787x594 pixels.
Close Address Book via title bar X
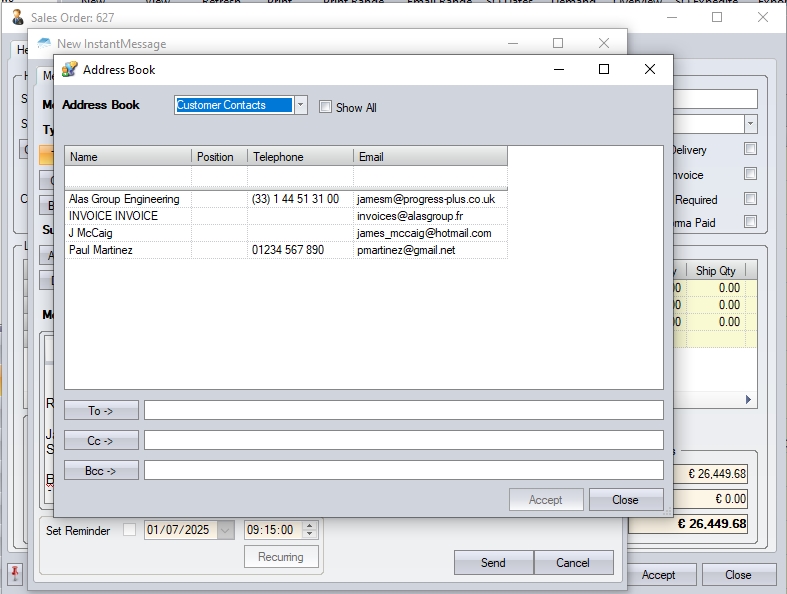point(650,69)
